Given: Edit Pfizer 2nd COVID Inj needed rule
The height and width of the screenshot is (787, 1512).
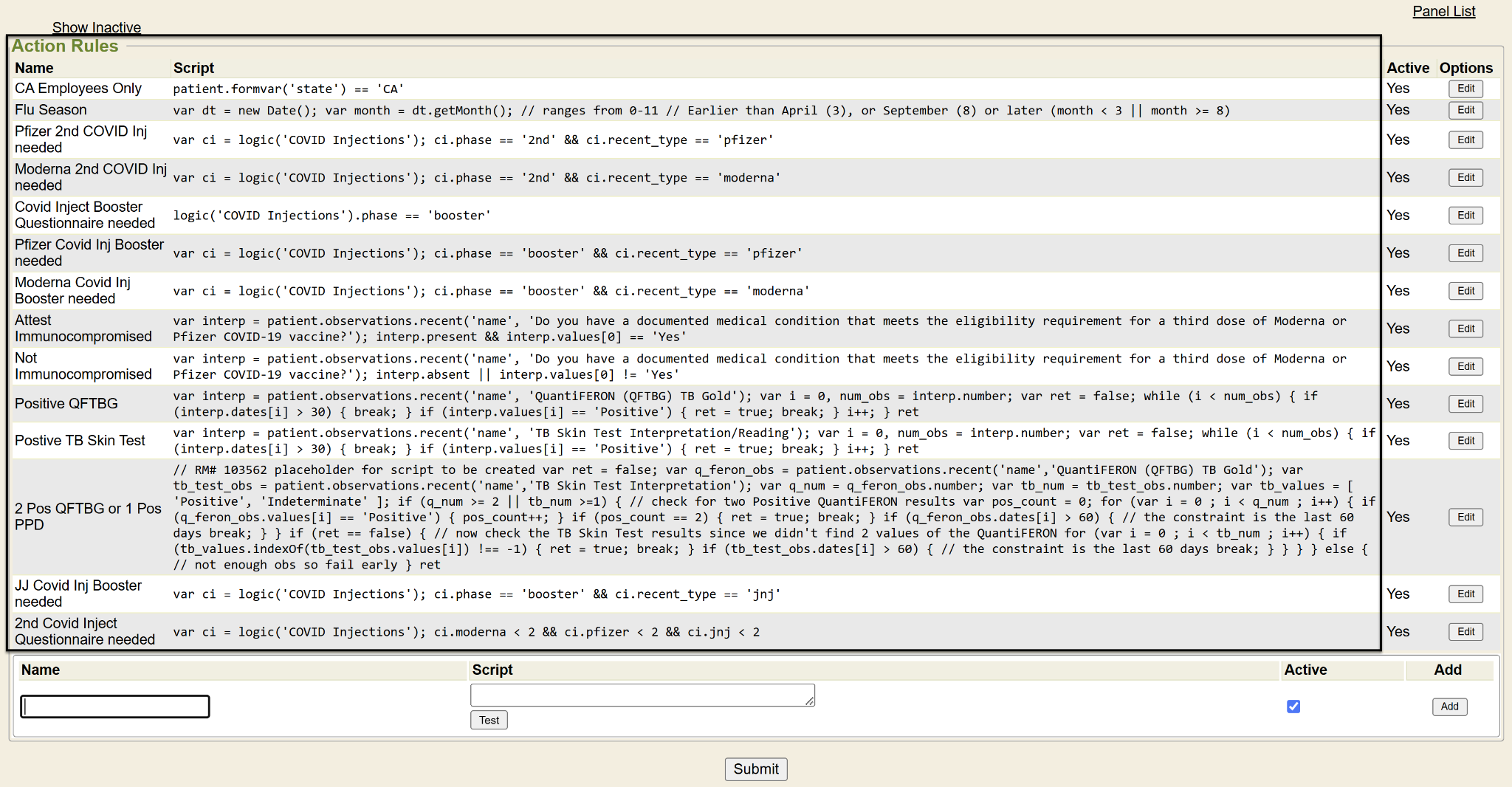Looking at the screenshot, I should click(1465, 140).
